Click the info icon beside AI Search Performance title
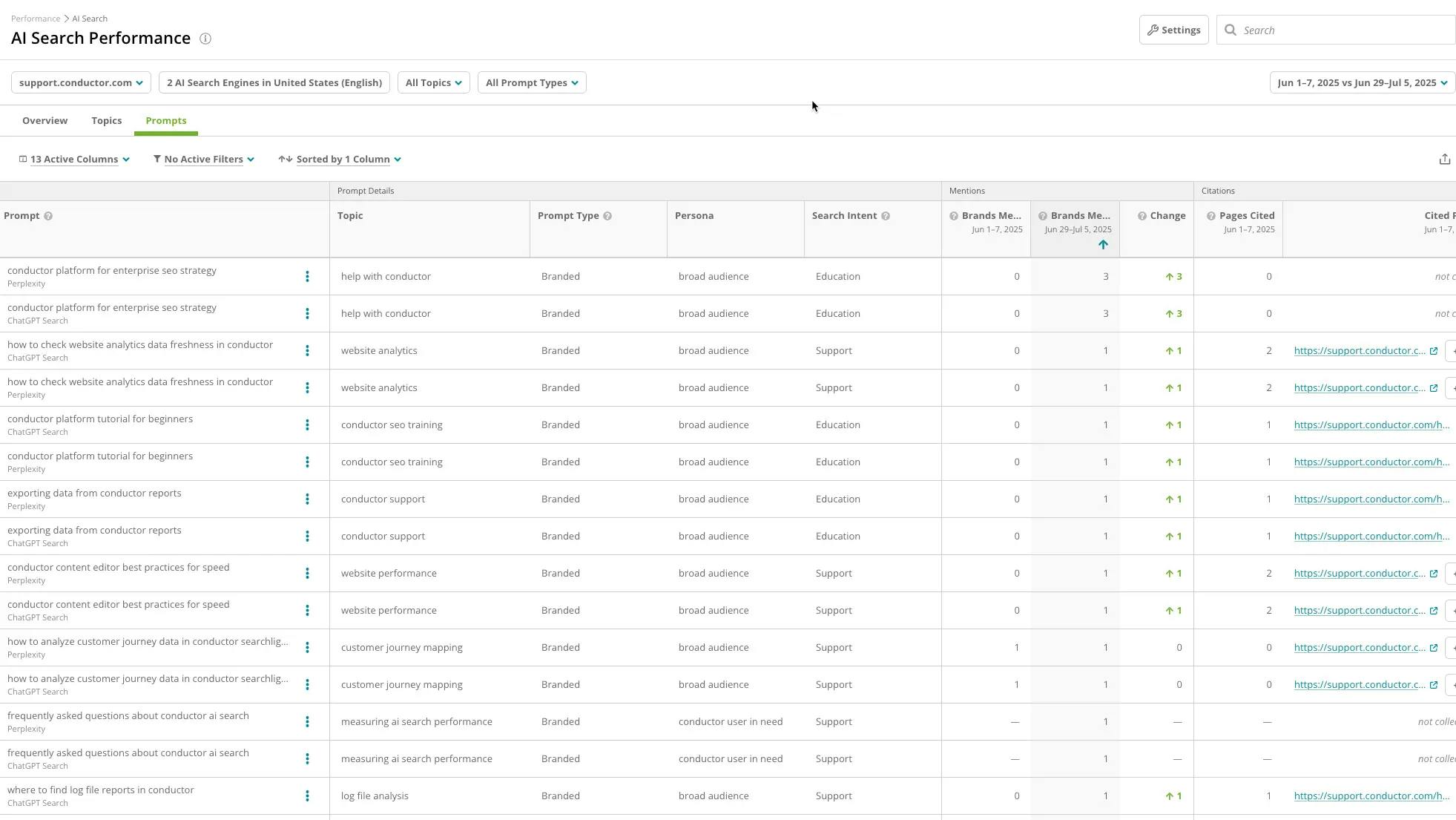The width and height of the screenshot is (1456, 820). (x=205, y=39)
